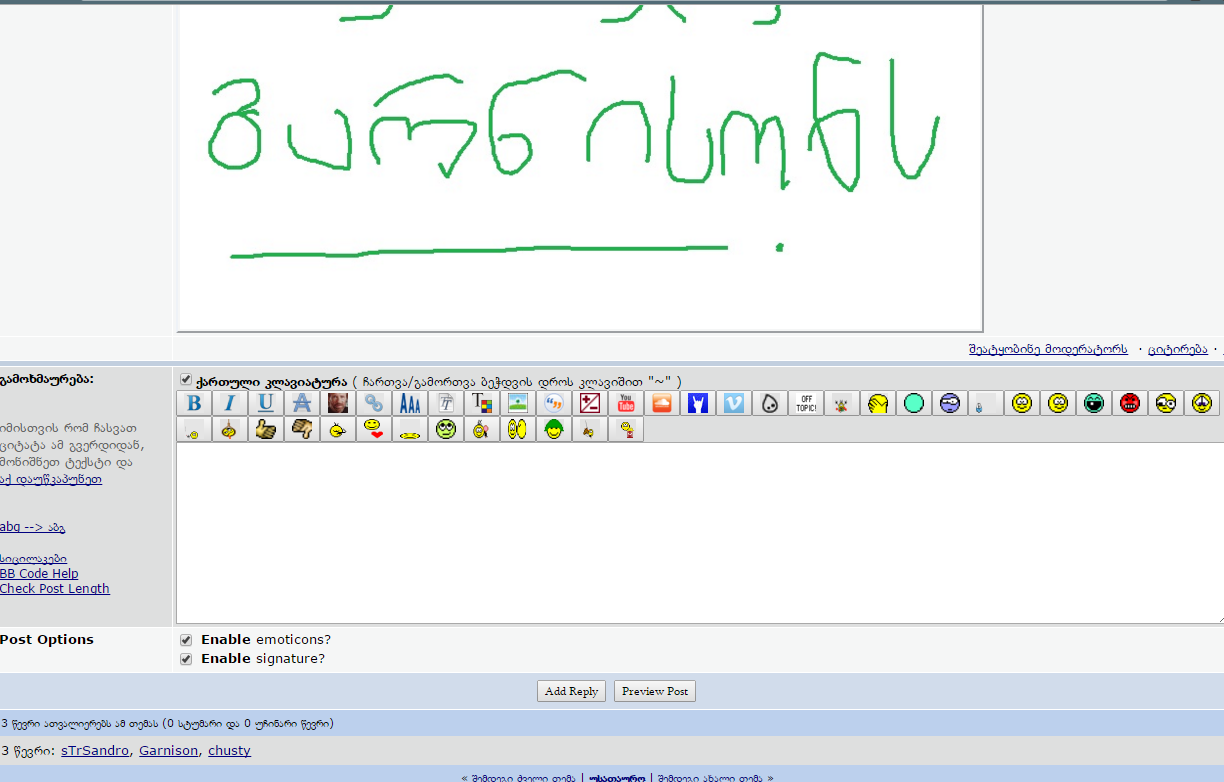Click the abg --> აბგ converter link
This screenshot has width=1224, height=782.
click(33, 527)
